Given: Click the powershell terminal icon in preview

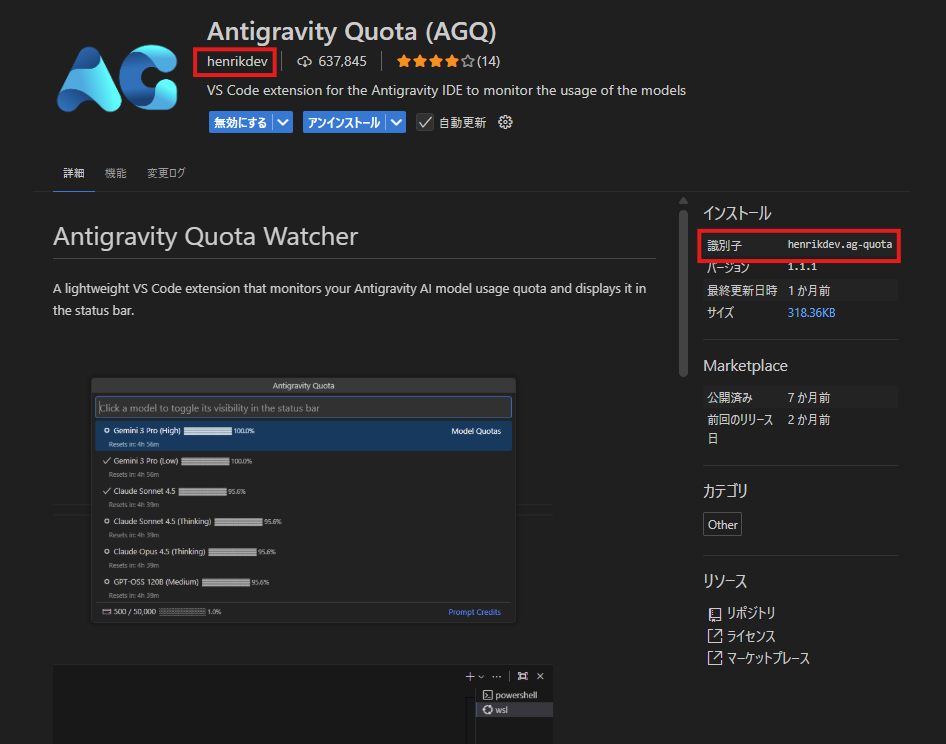Looking at the screenshot, I should pyautogui.click(x=487, y=695).
